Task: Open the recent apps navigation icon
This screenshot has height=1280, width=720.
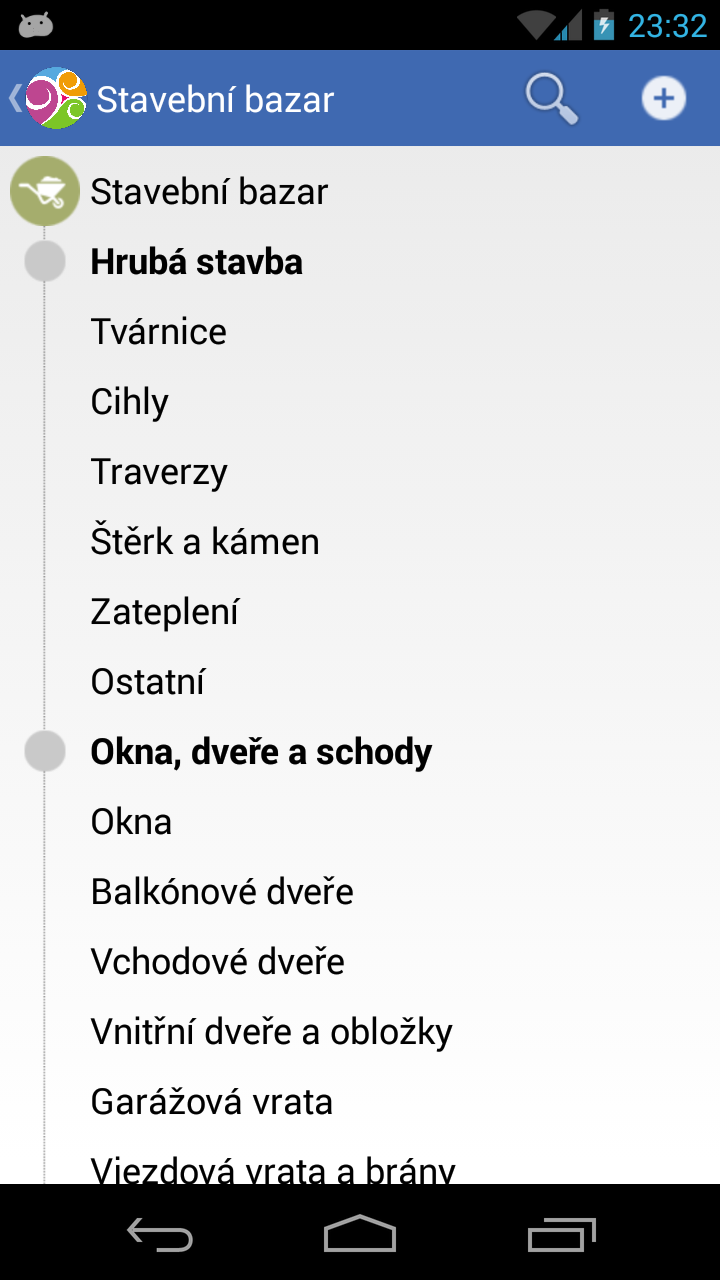Action: pyautogui.click(x=561, y=1233)
